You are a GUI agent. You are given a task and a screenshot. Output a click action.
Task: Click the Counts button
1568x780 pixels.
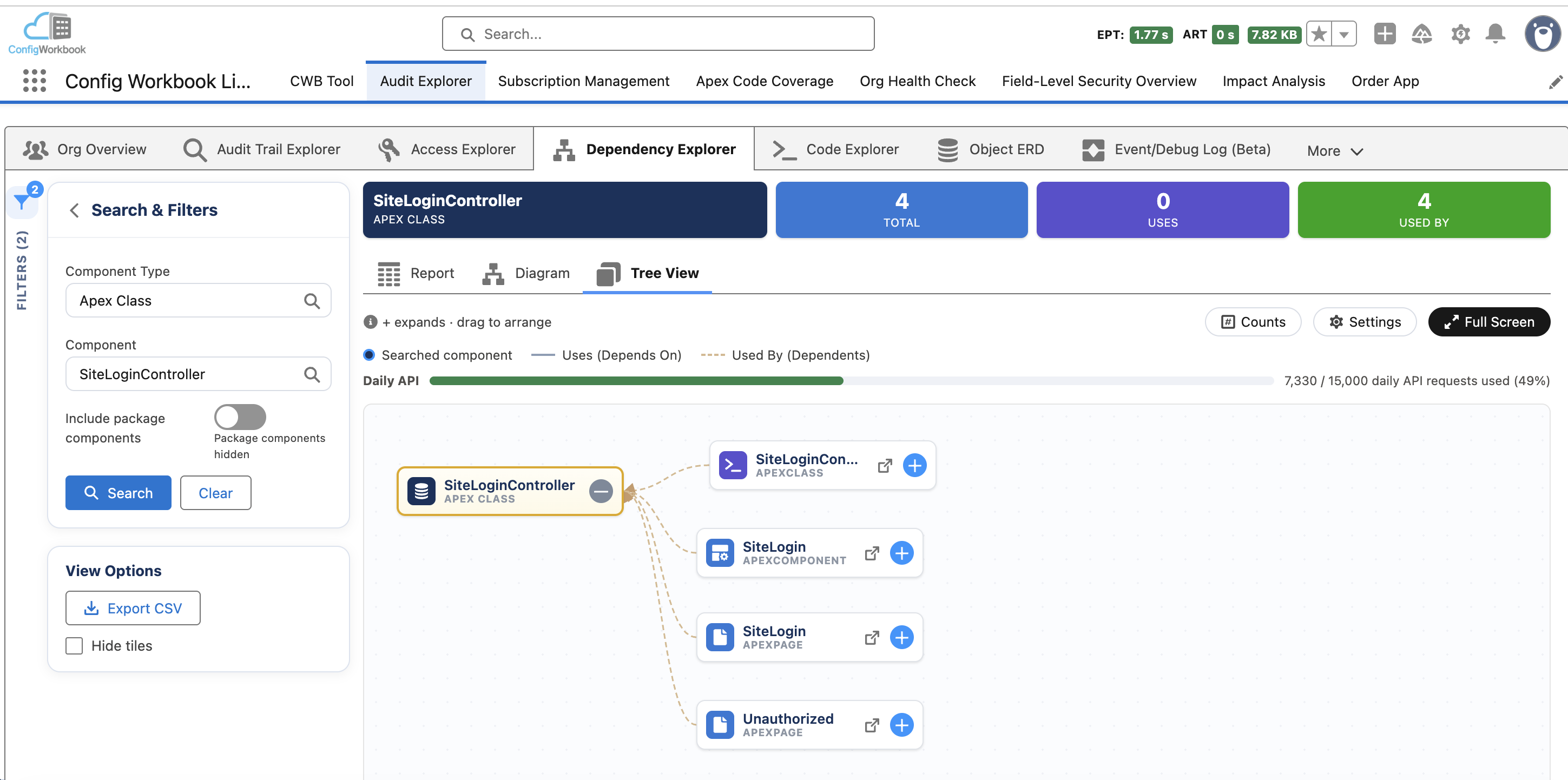click(x=1253, y=322)
